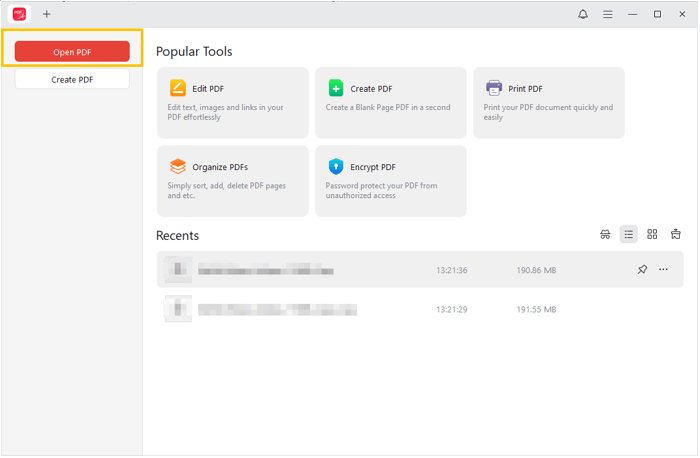Add a new tab with plus icon
The image size is (700, 458).
click(x=46, y=14)
